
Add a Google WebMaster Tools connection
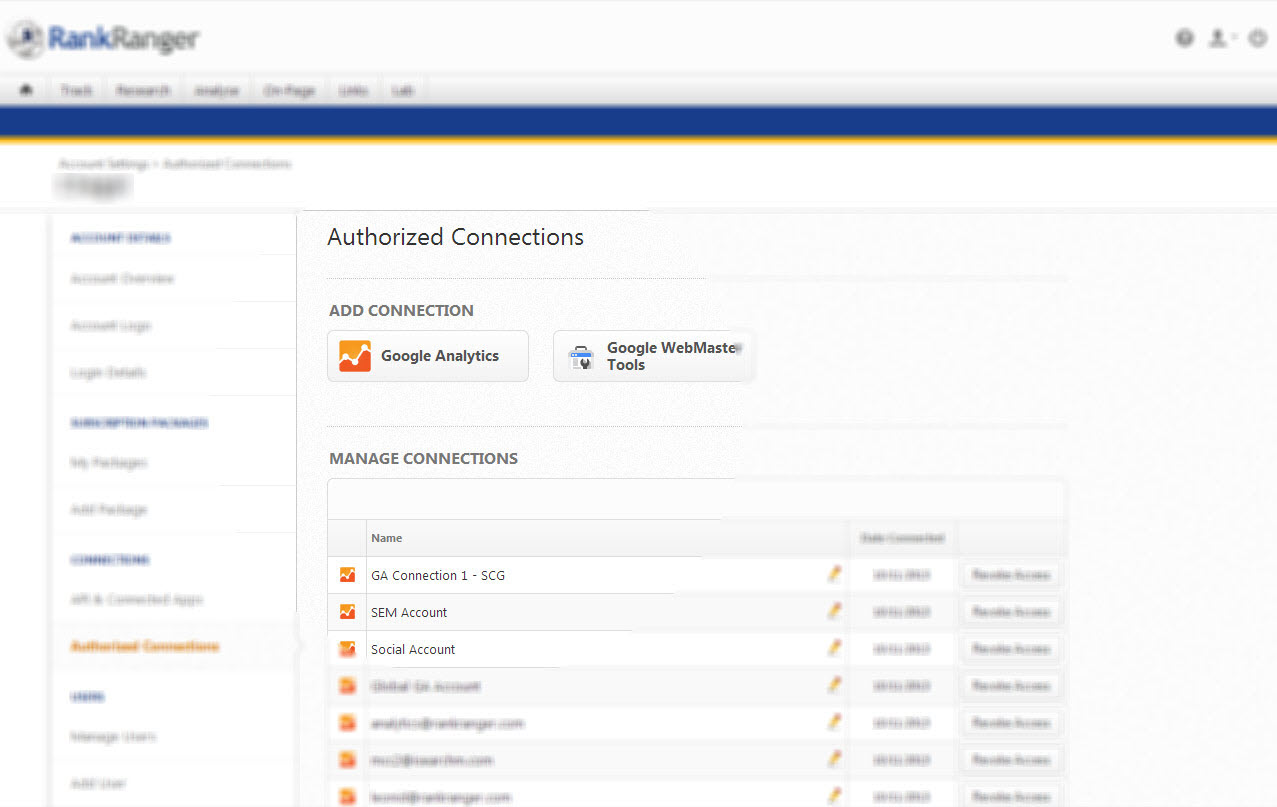654,356
